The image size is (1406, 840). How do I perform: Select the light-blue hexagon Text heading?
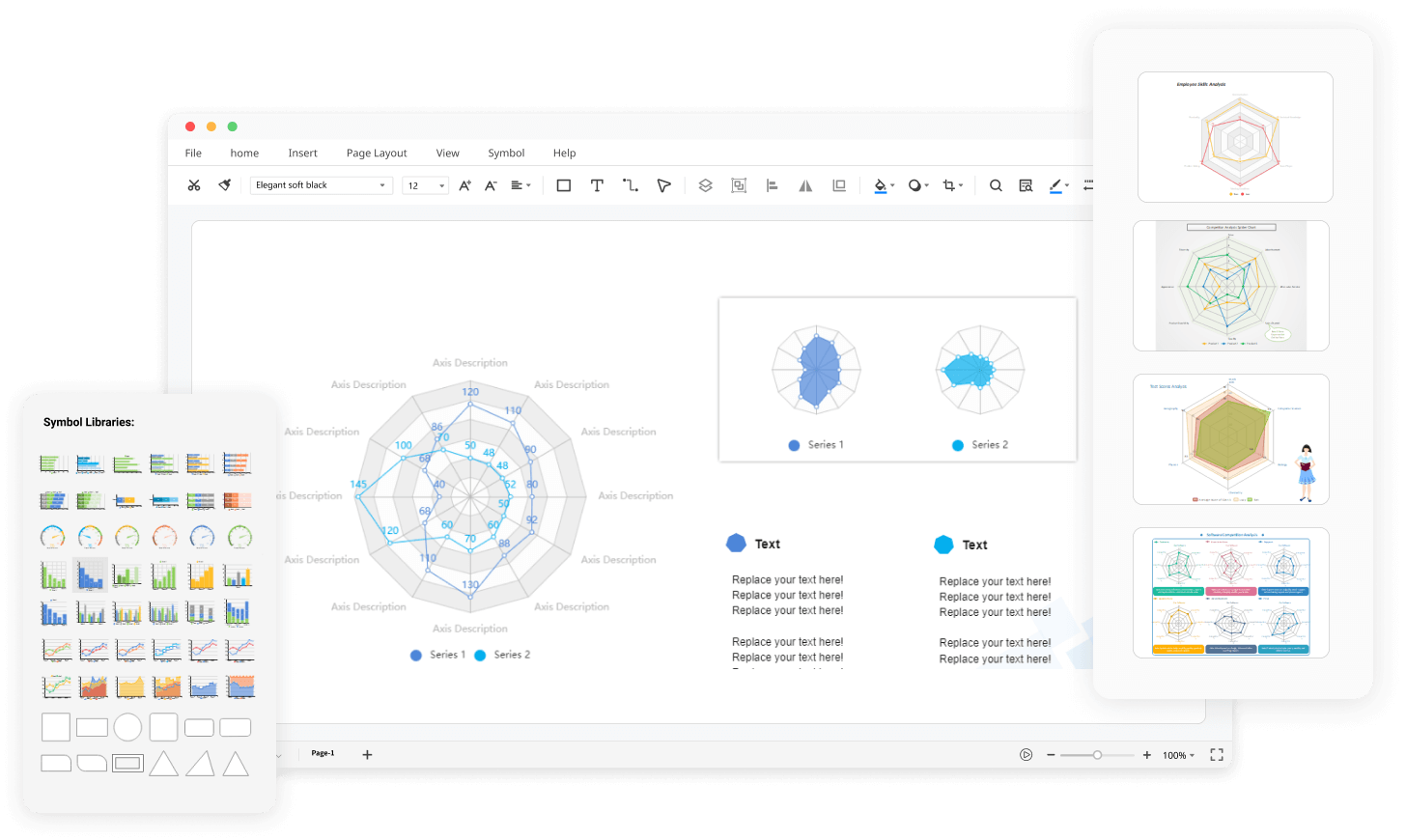[x=961, y=545]
